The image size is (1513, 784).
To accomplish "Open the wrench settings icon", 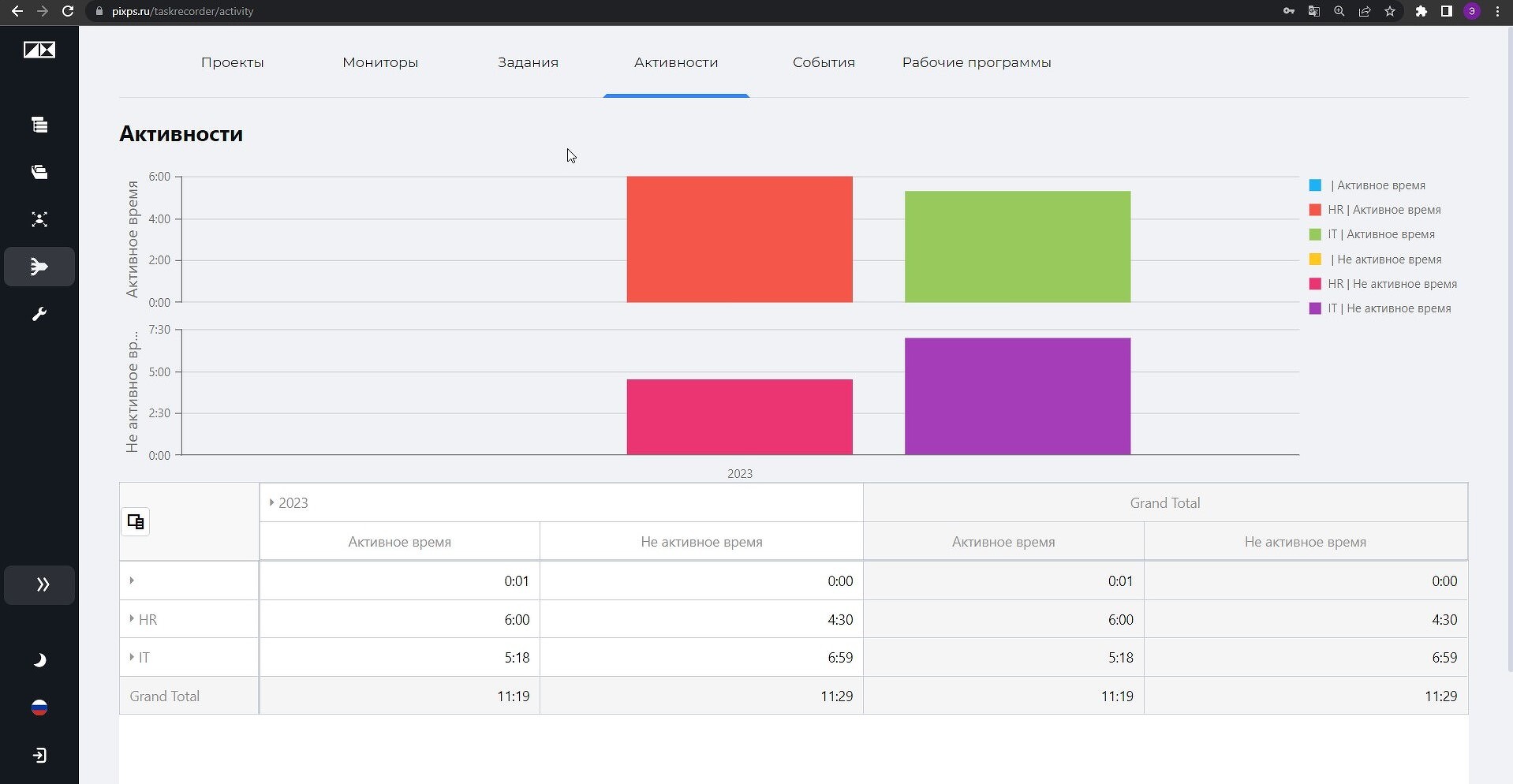I will (39, 314).
